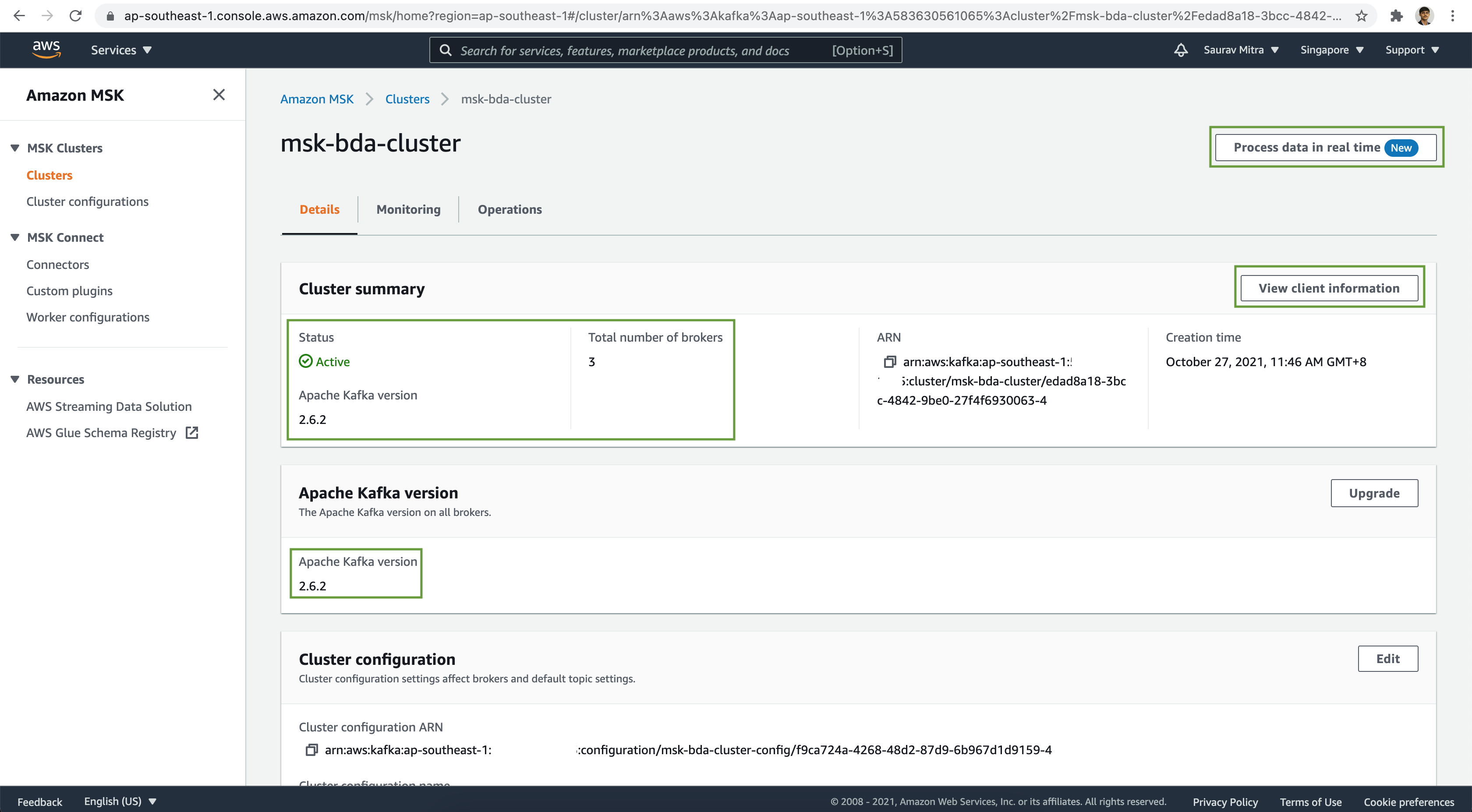Switch to the Operations tab
This screenshot has height=812, width=1472.
coord(510,209)
